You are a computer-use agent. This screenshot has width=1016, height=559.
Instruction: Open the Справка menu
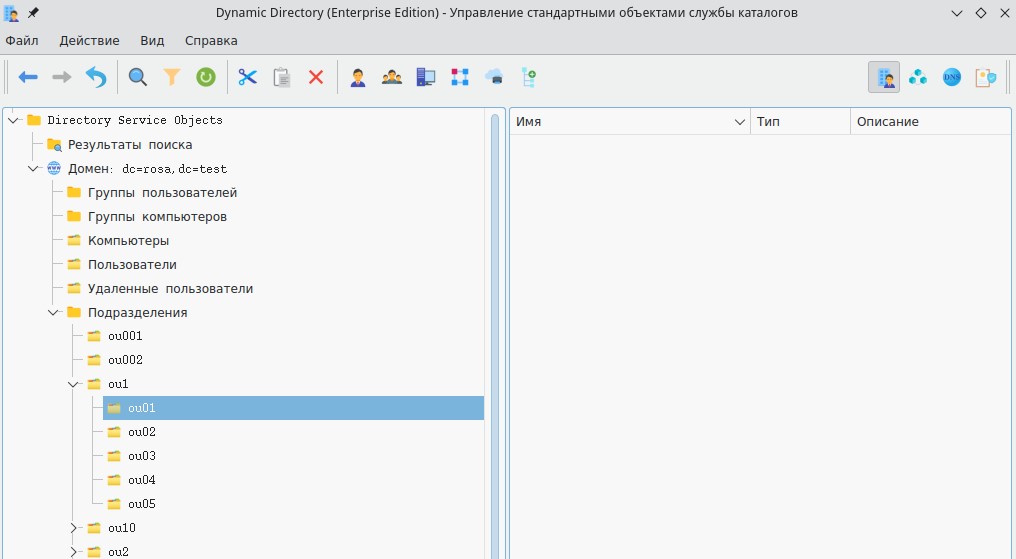tap(211, 41)
